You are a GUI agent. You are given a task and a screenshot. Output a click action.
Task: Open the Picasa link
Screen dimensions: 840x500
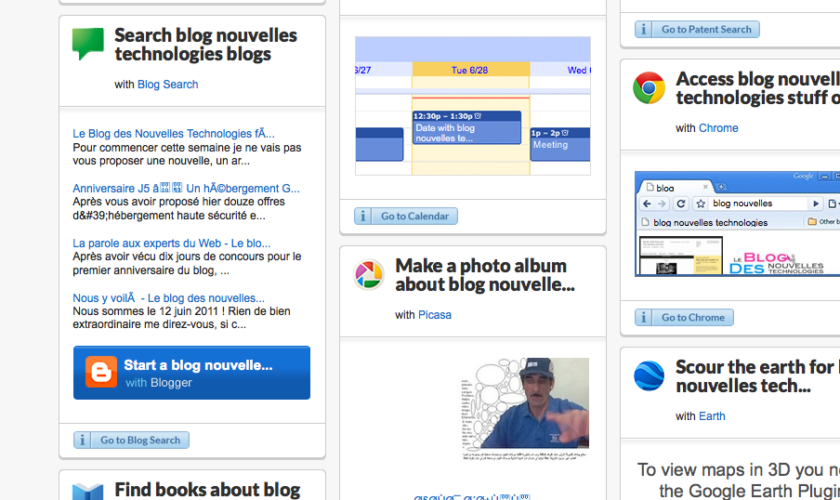[434, 315]
